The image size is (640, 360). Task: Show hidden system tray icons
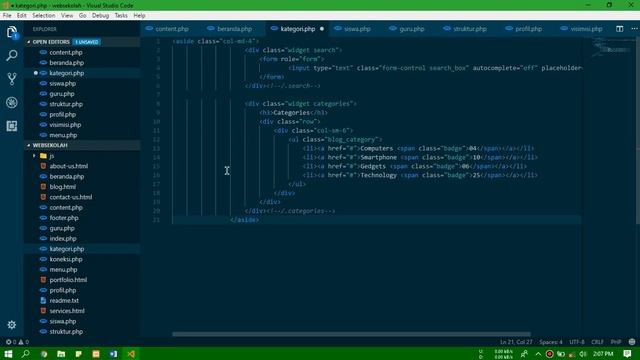coord(538,354)
